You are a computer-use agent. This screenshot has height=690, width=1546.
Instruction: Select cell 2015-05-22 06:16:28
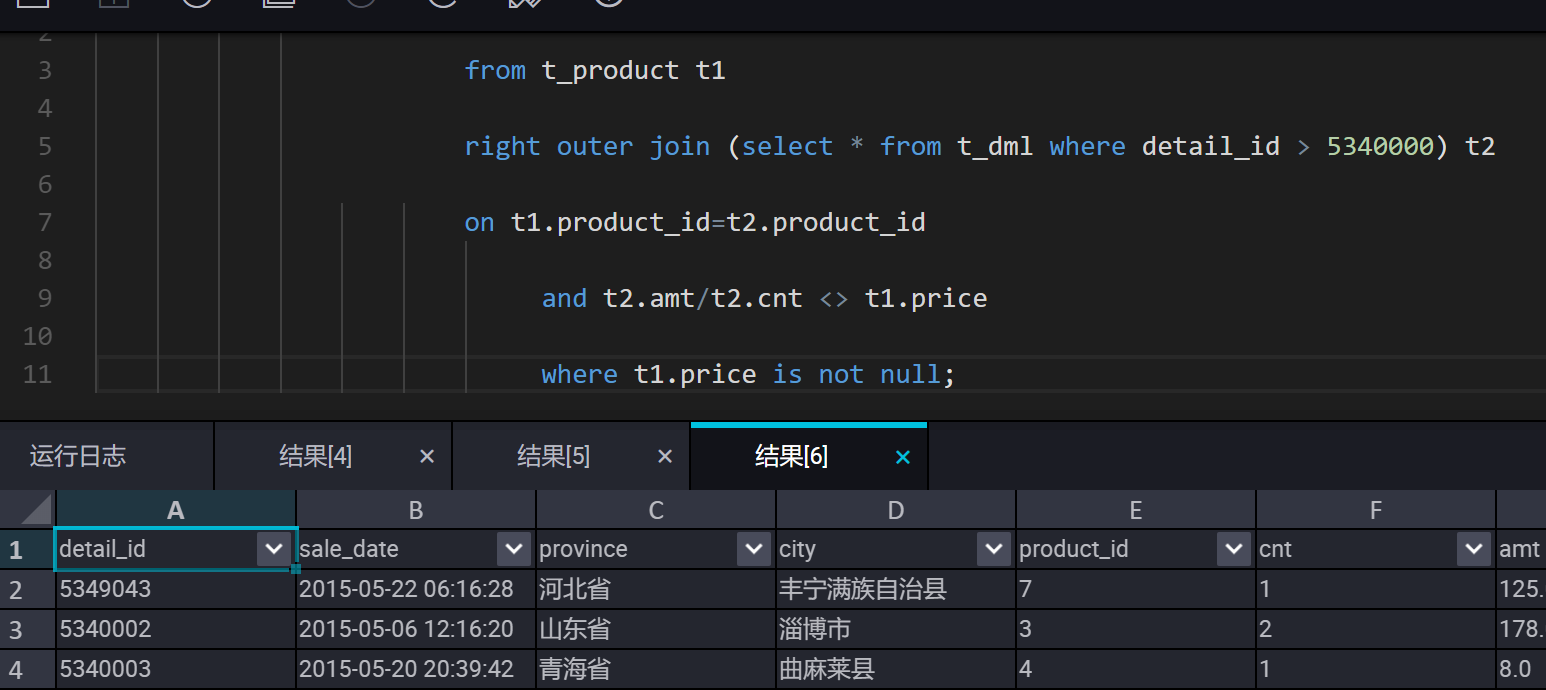pyautogui.click(x=416, y=589)
